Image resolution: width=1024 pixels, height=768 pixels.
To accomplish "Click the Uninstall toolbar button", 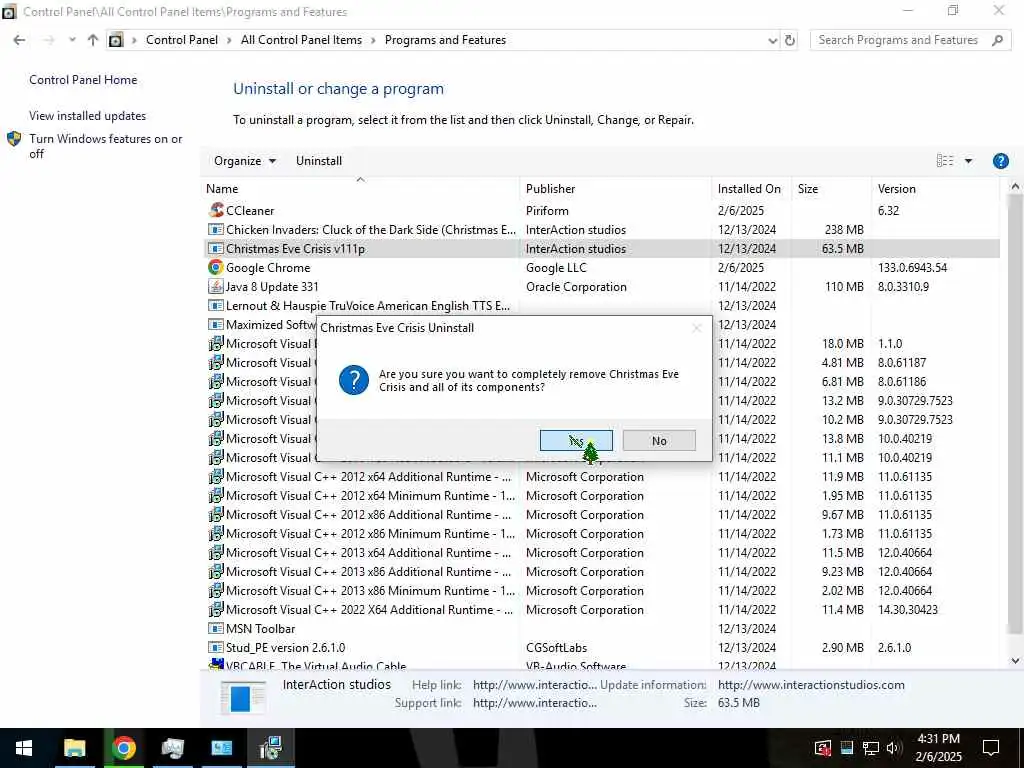I will tap(319, 161).
